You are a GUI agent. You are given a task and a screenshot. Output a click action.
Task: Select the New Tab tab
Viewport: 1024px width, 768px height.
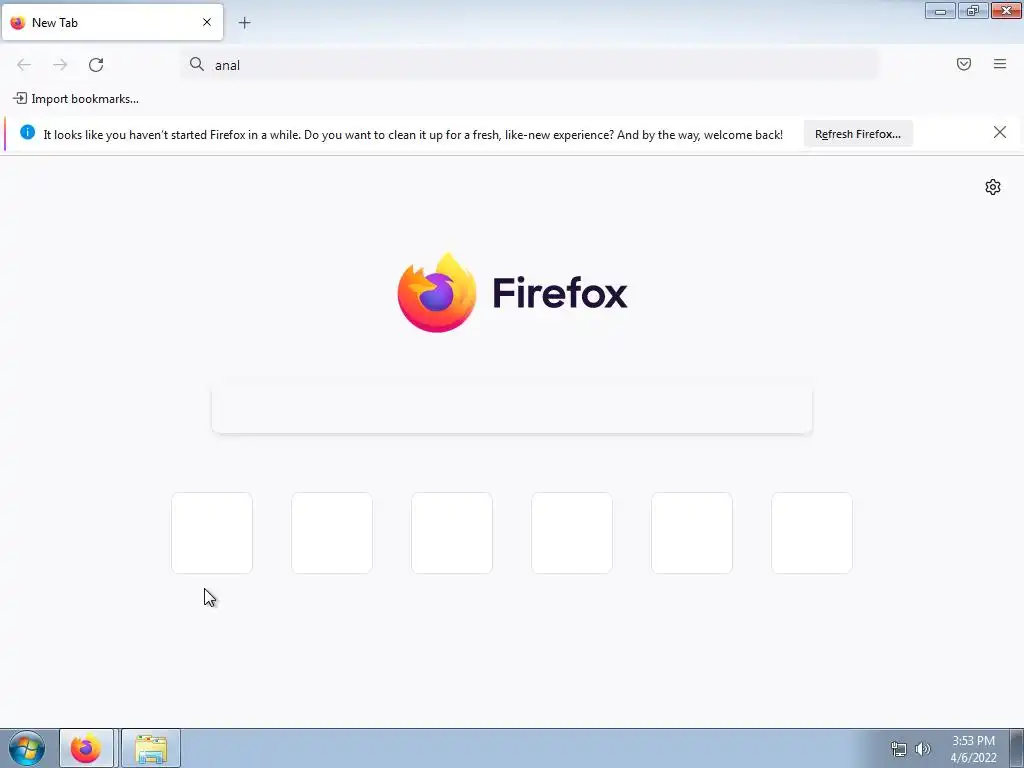tap(112, 22)
